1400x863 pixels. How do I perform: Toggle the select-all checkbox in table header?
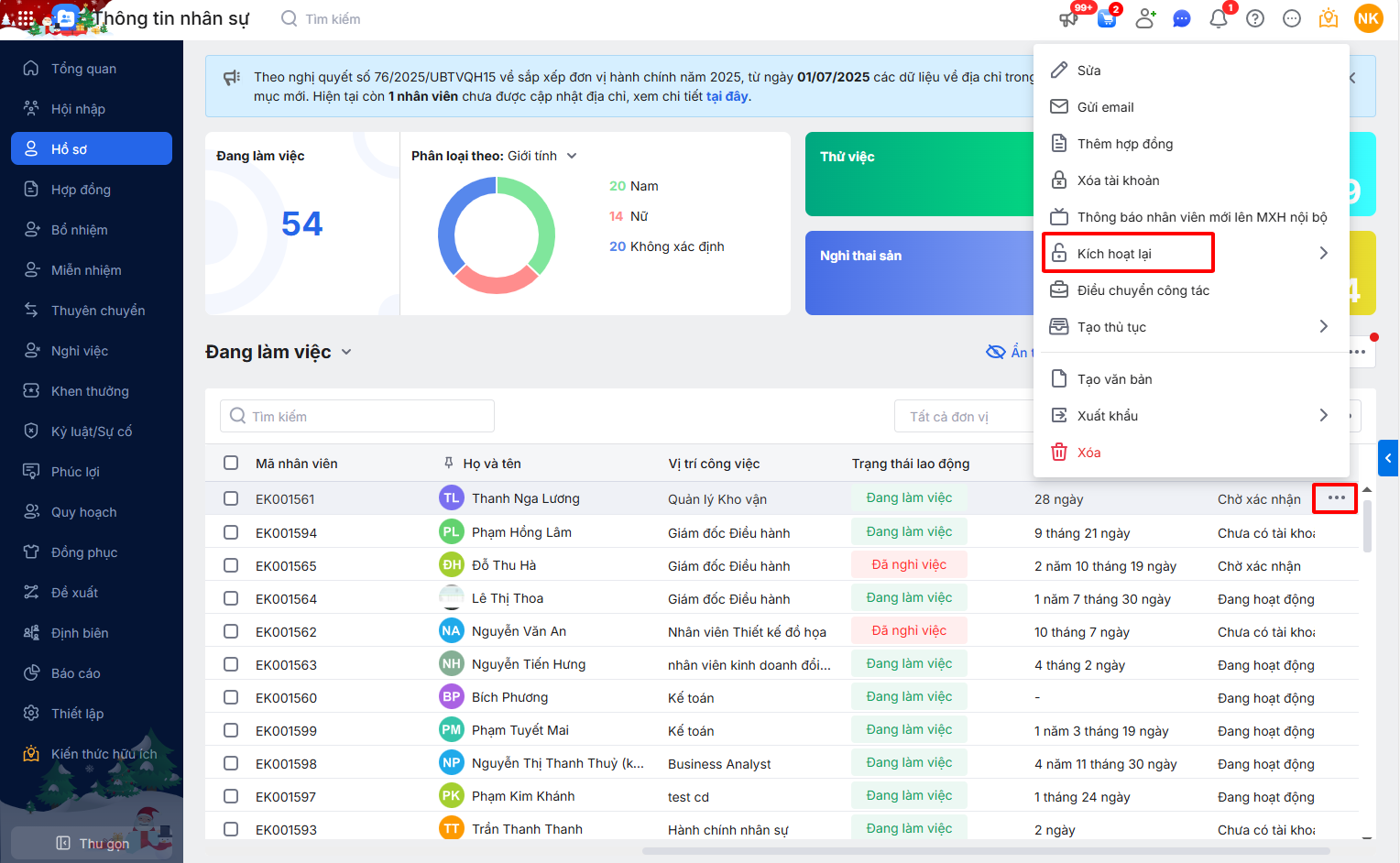coord(231,463)
